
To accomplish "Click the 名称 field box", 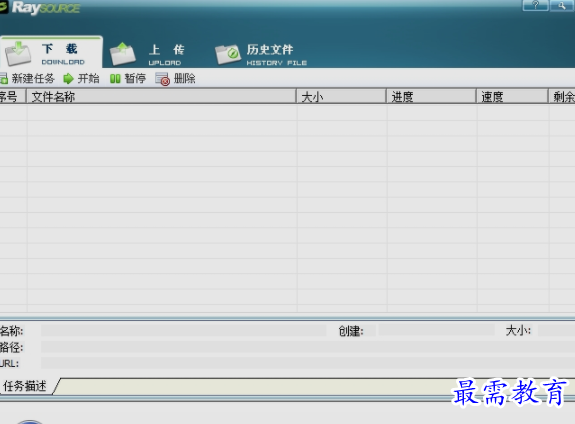I will 183,330.
